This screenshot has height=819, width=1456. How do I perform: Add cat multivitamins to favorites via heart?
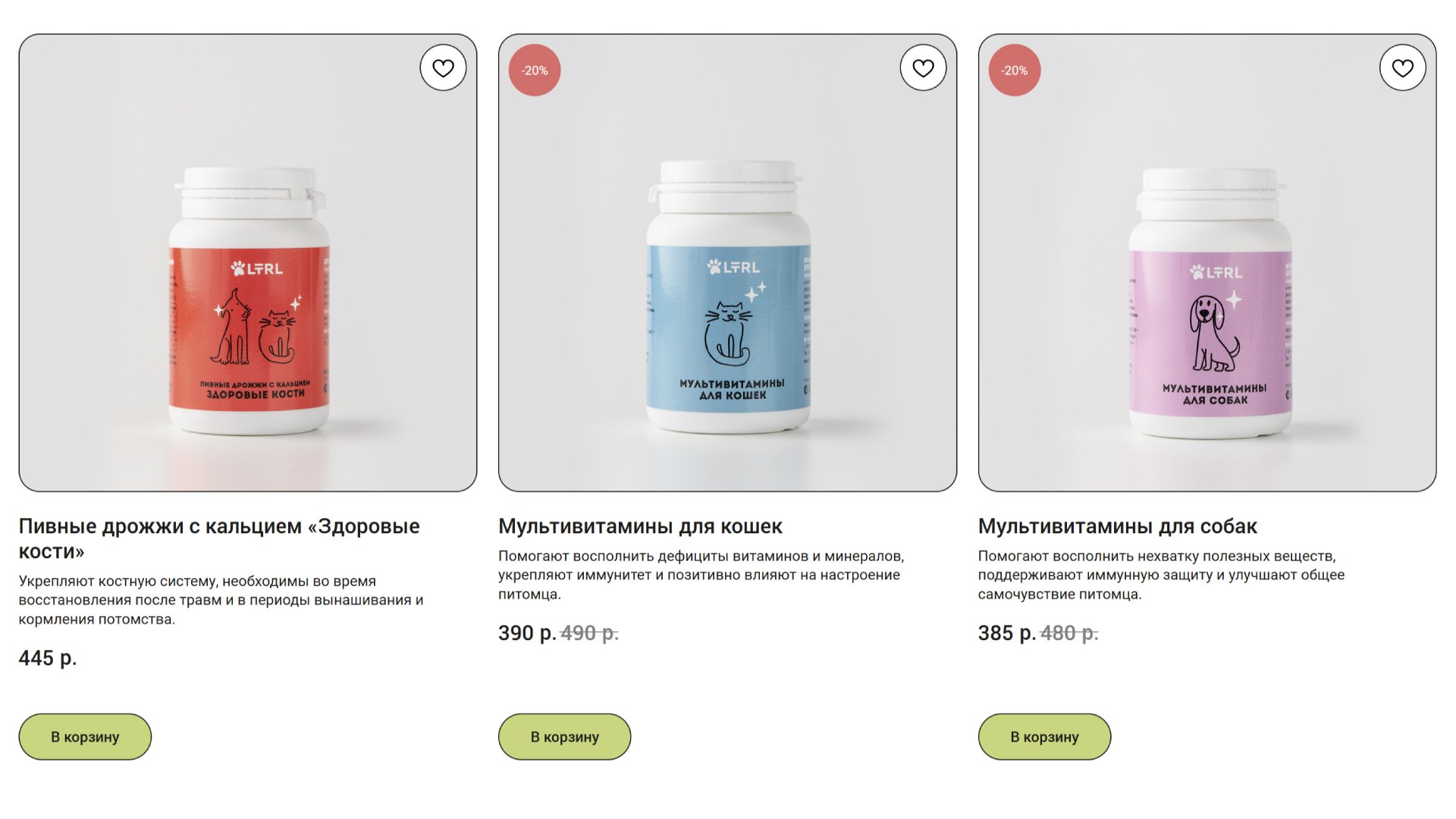click(x=923, y=68)
